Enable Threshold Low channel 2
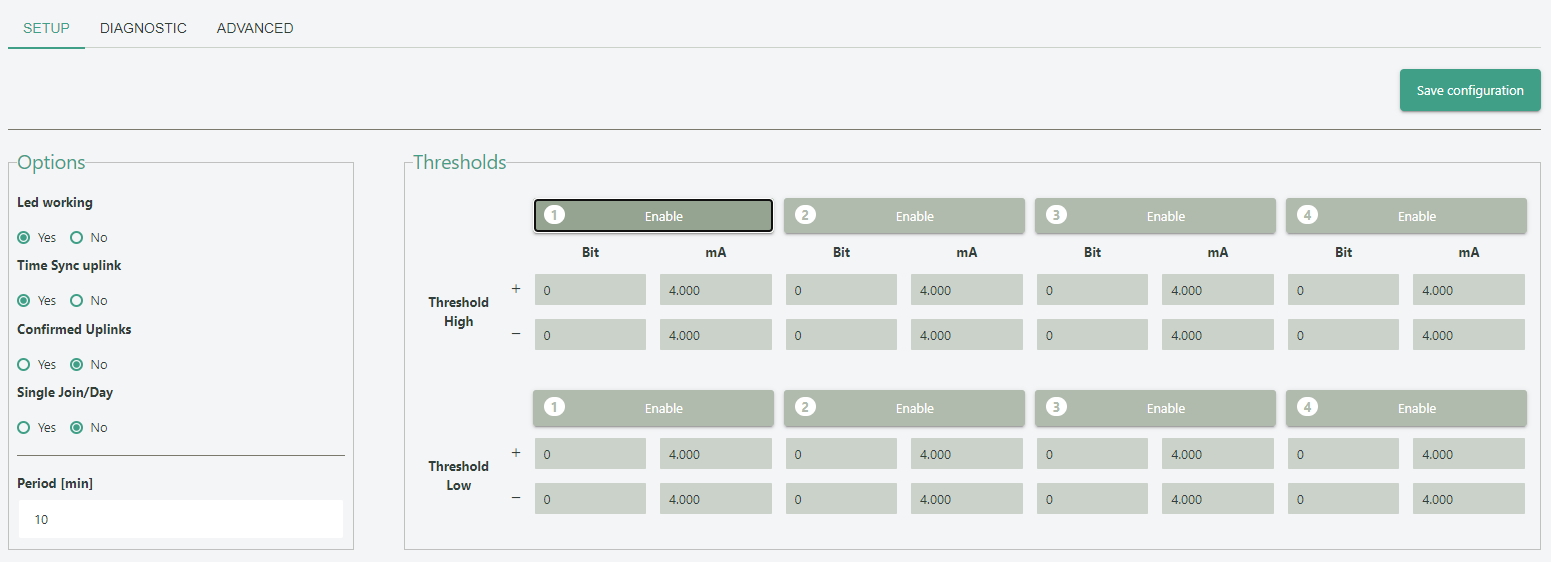The height and width of the screenshot is (562, 1551). (904, 408)
